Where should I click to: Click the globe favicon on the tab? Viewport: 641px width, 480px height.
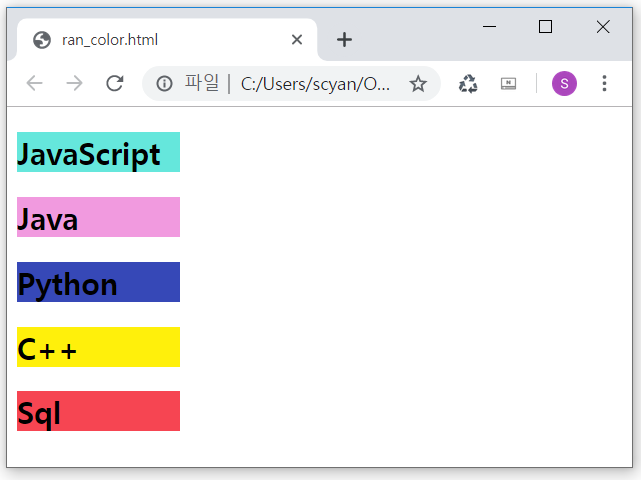tap(42, 40)
